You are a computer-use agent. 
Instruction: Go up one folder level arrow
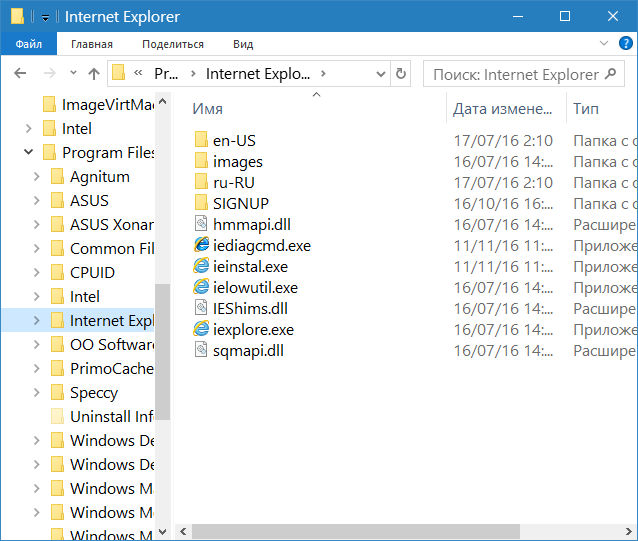(x=94, y=74)
